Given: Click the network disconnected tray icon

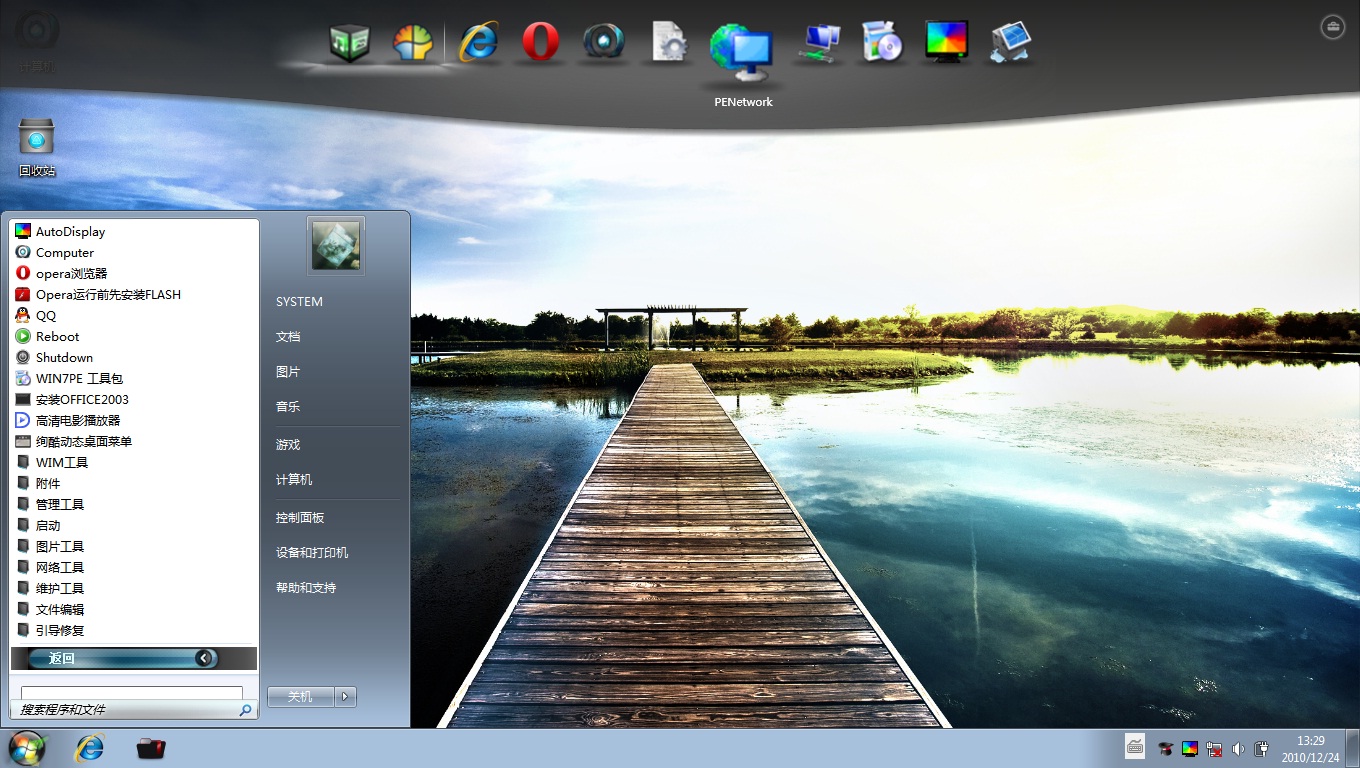Looking at the screenshot, I should [x=1214, y=748].
